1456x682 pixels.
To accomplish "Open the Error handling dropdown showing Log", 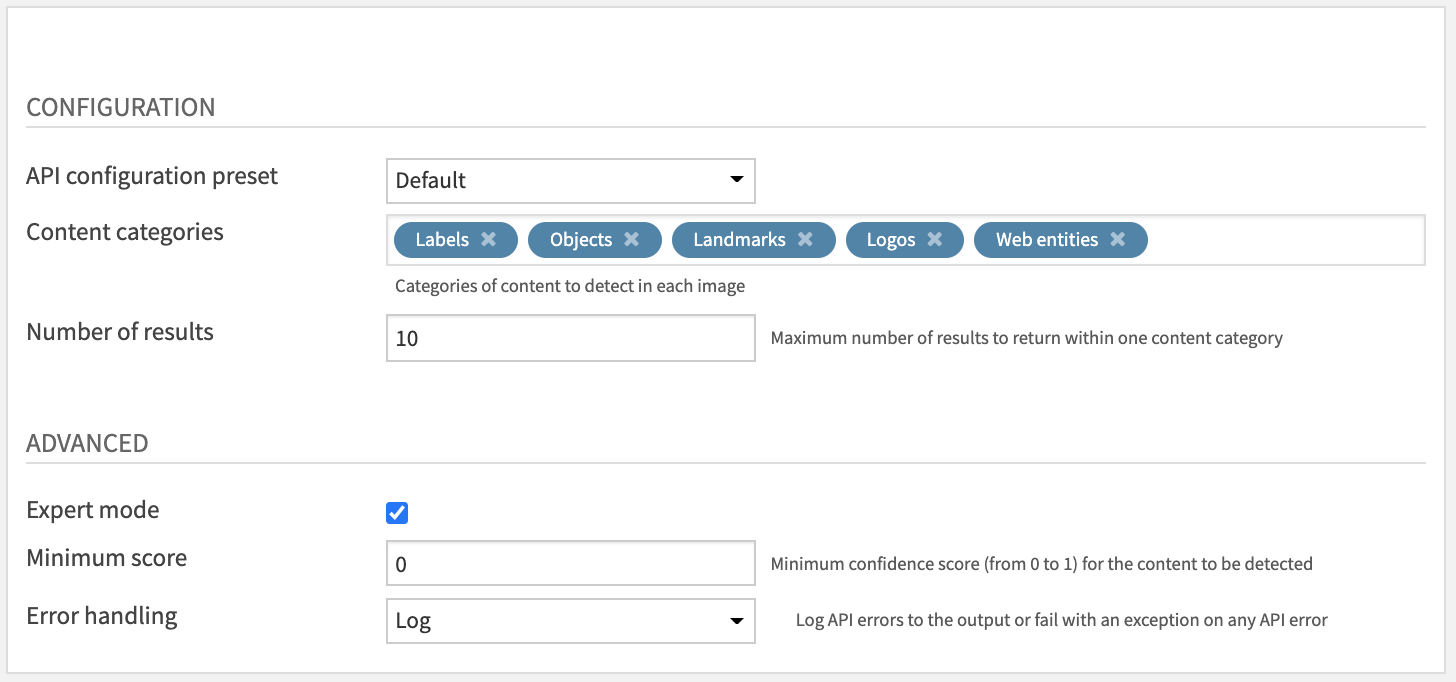I will [570, 621].
